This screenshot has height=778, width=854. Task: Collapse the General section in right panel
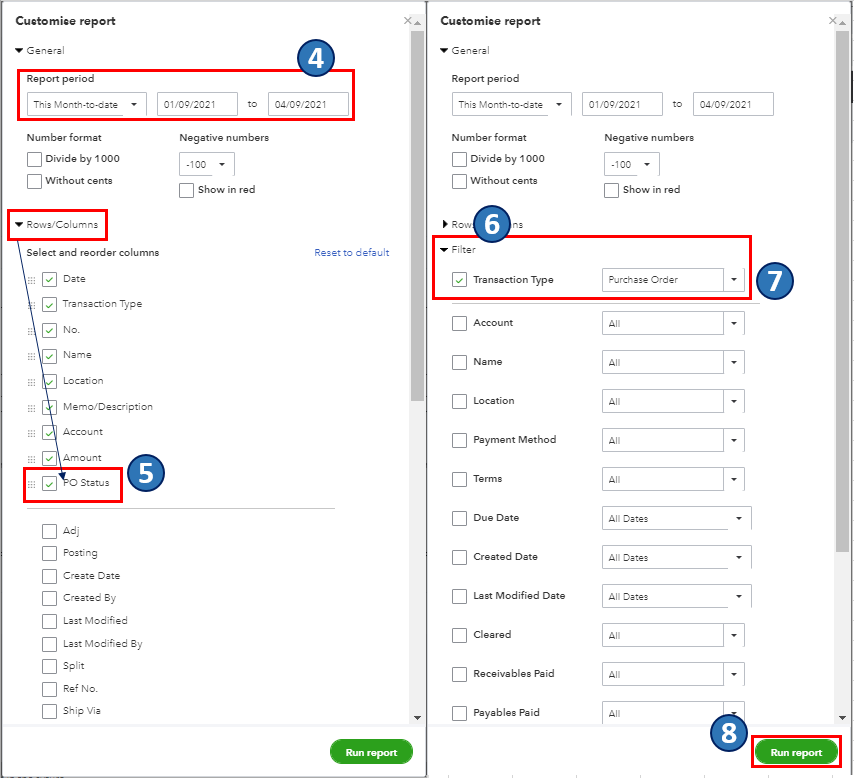(444, 50)
